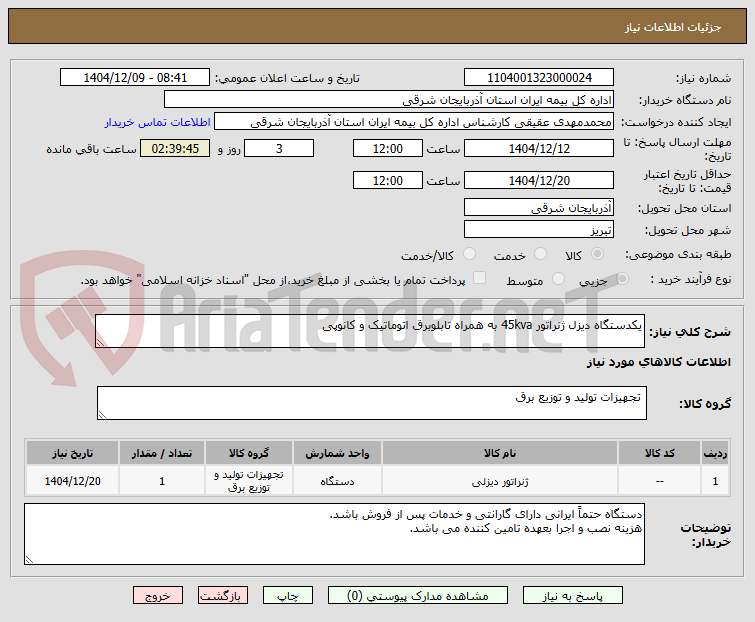The width and height of the screenshot is (755, 622).
Task: Select the متوسط purchase type radio
Action: [558, 278]
